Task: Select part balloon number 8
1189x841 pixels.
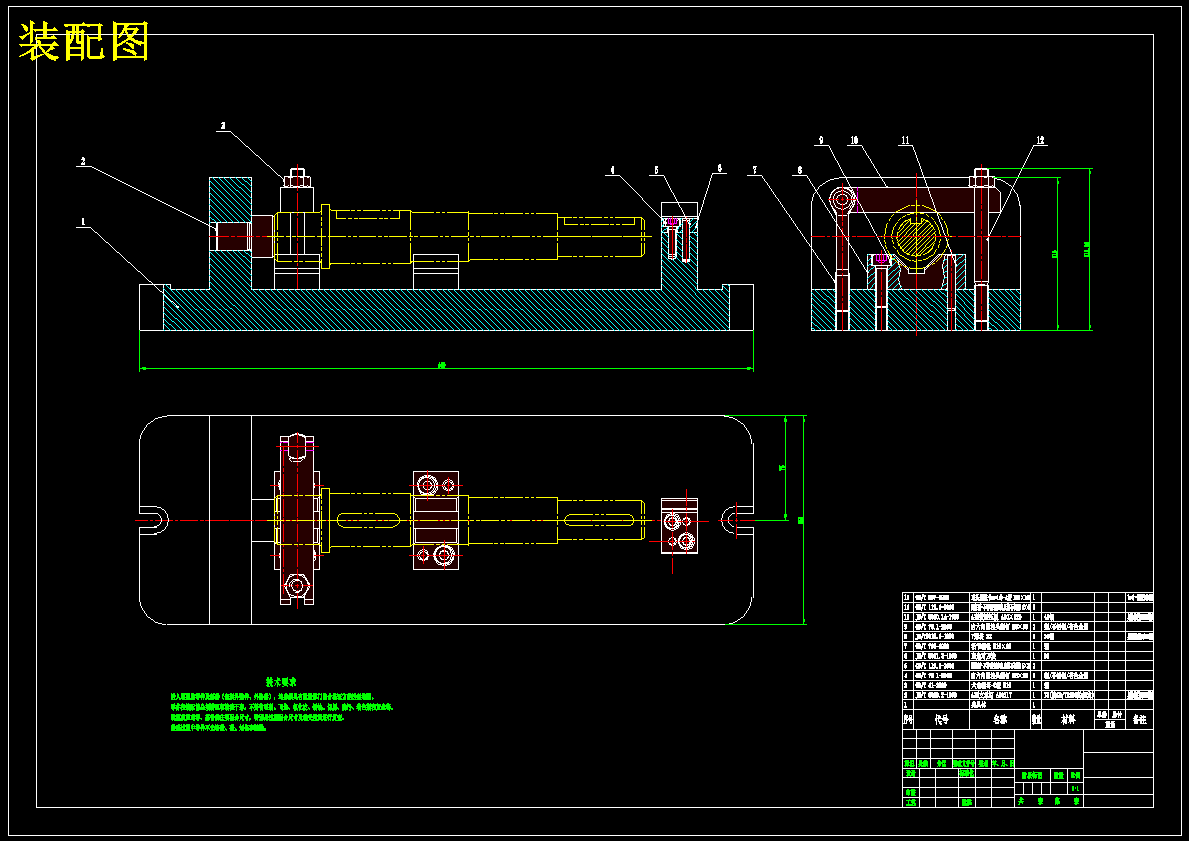Action: click(798, 170)
